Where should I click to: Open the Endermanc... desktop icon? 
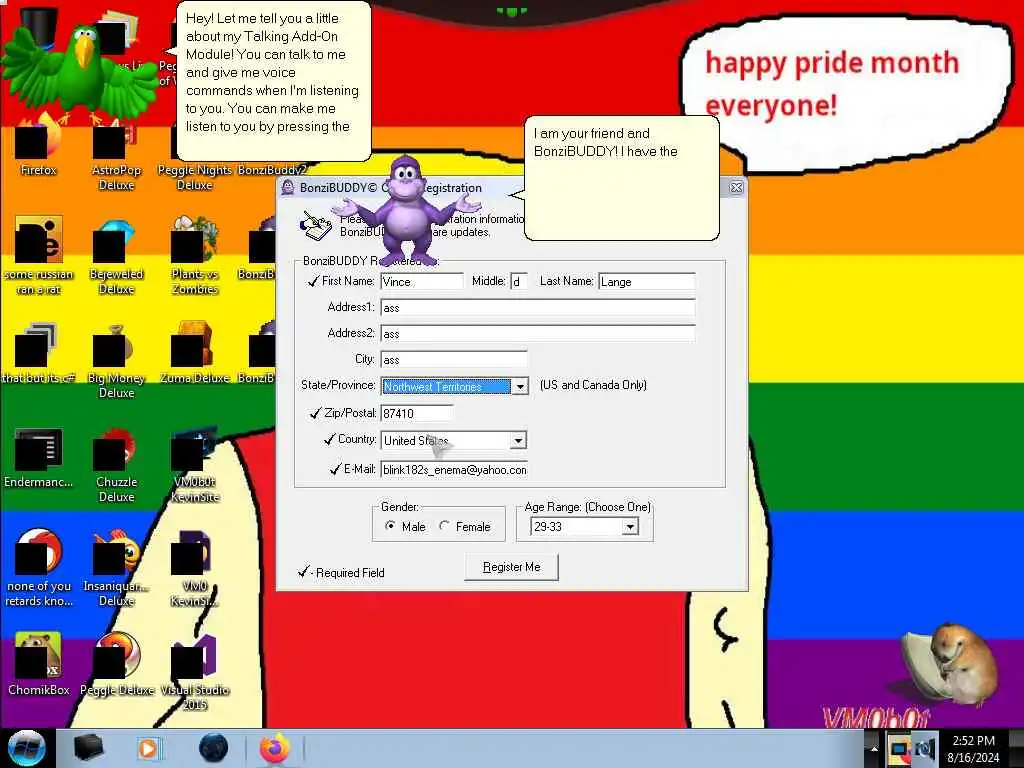(x=39, y=457)
